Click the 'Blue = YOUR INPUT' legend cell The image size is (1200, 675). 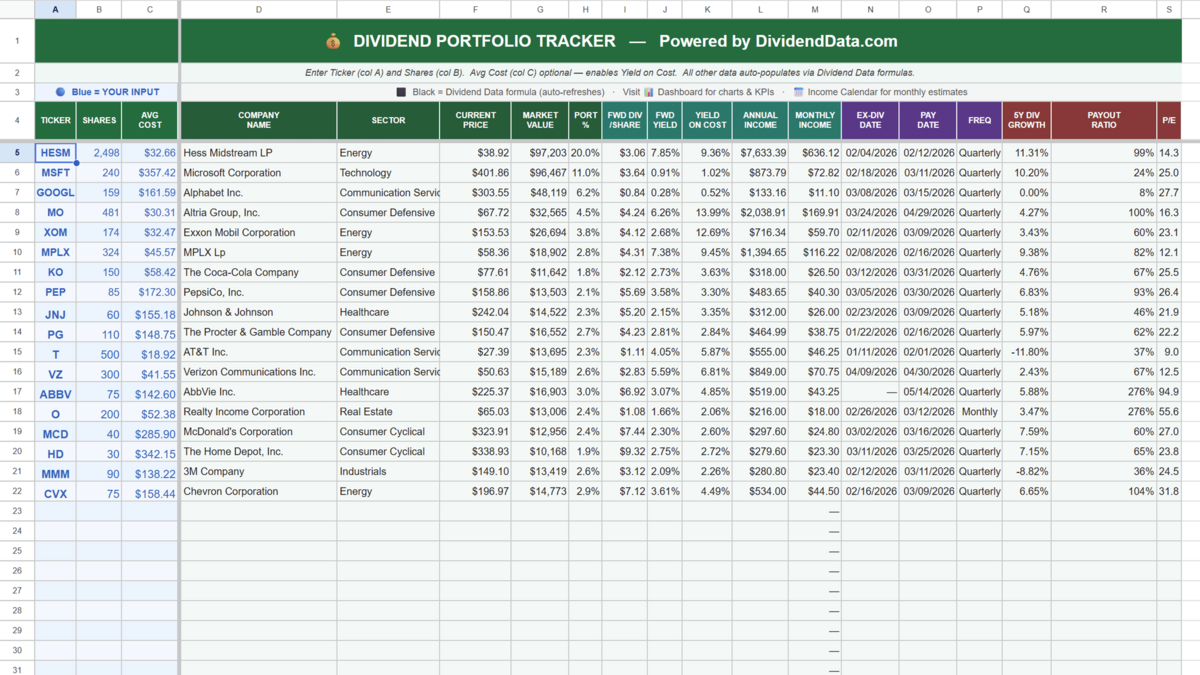[107, 92]
